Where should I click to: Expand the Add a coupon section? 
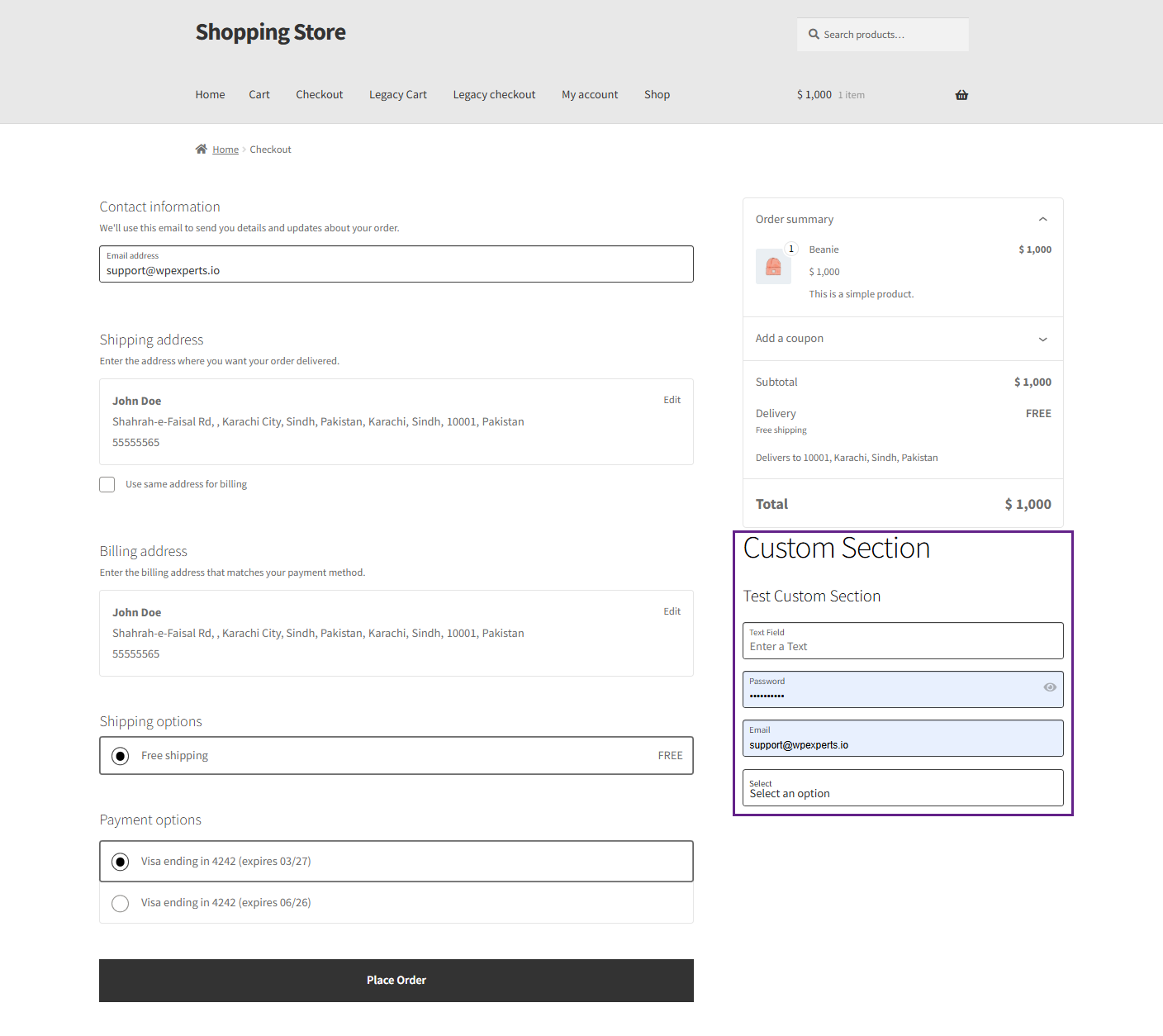[x=1042, y=339]
